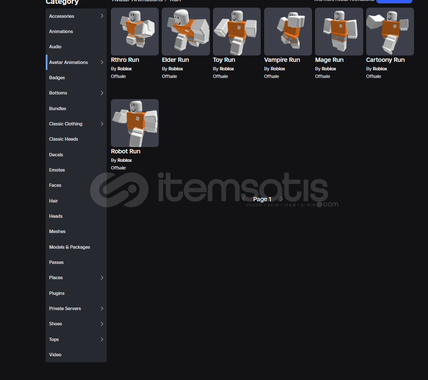428x380 pixels.
Task: Expand the Avatar Animations category chevron
Action: coord(102,62)
